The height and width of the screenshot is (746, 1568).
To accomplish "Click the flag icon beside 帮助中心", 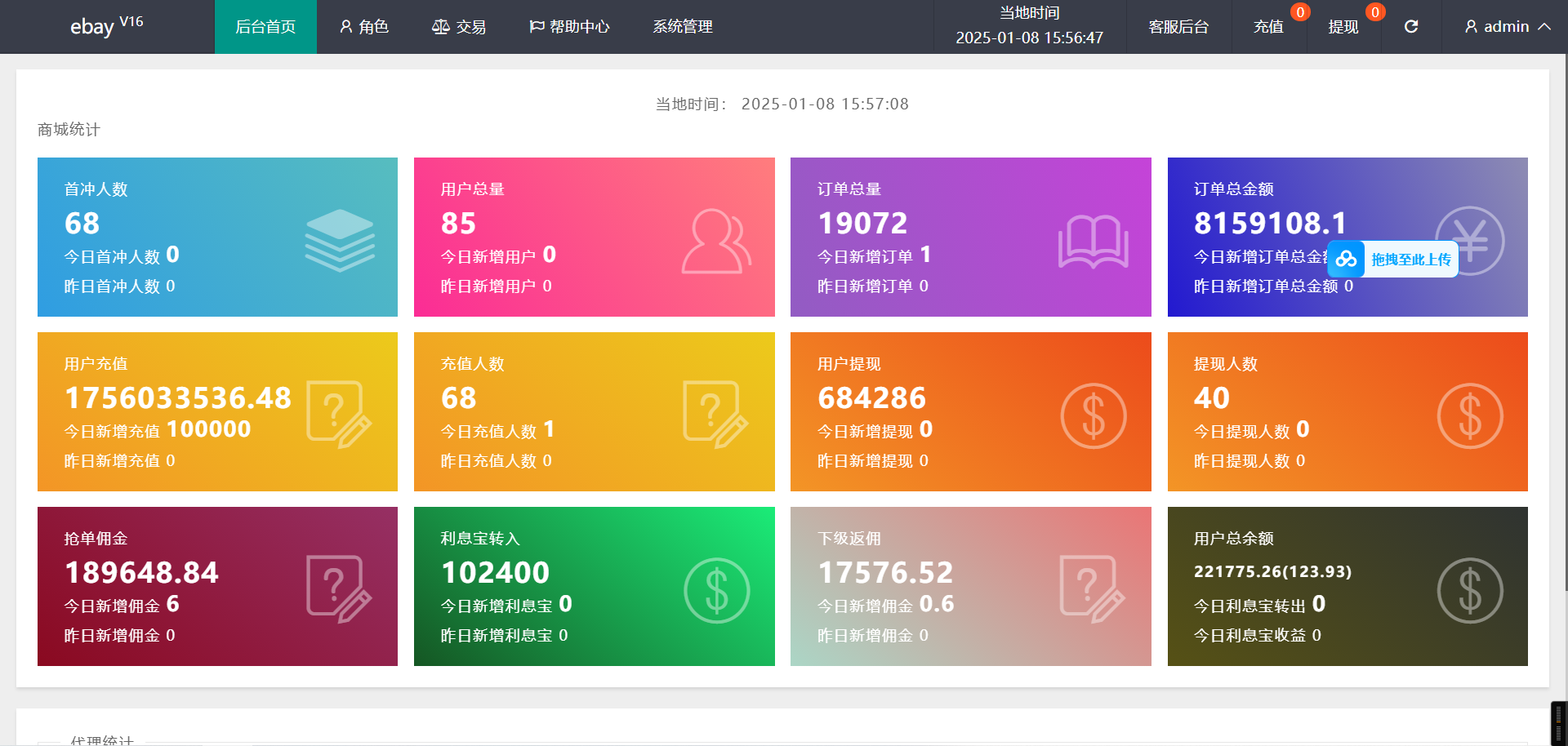I will pos(537,26).
